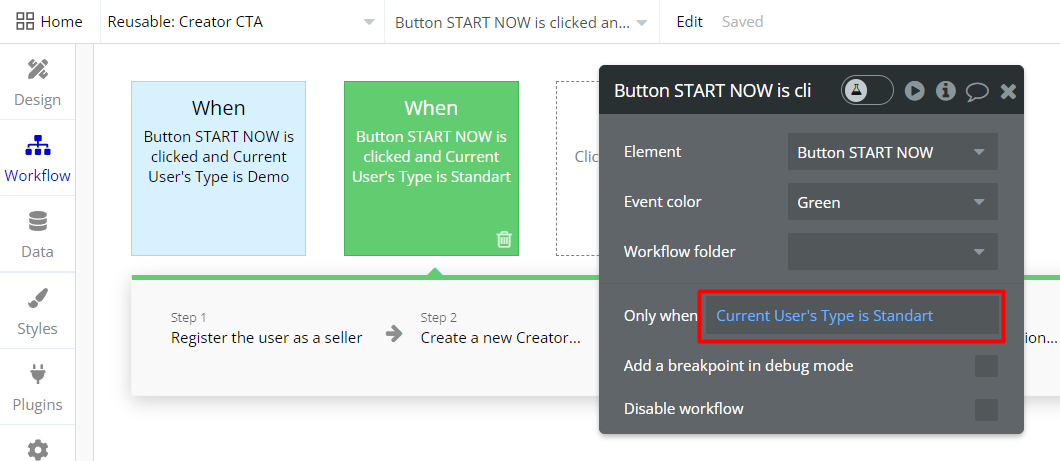Click the Home grid menu
Viewport: 1060px width, 461px height.
click(x=49, y=22)
